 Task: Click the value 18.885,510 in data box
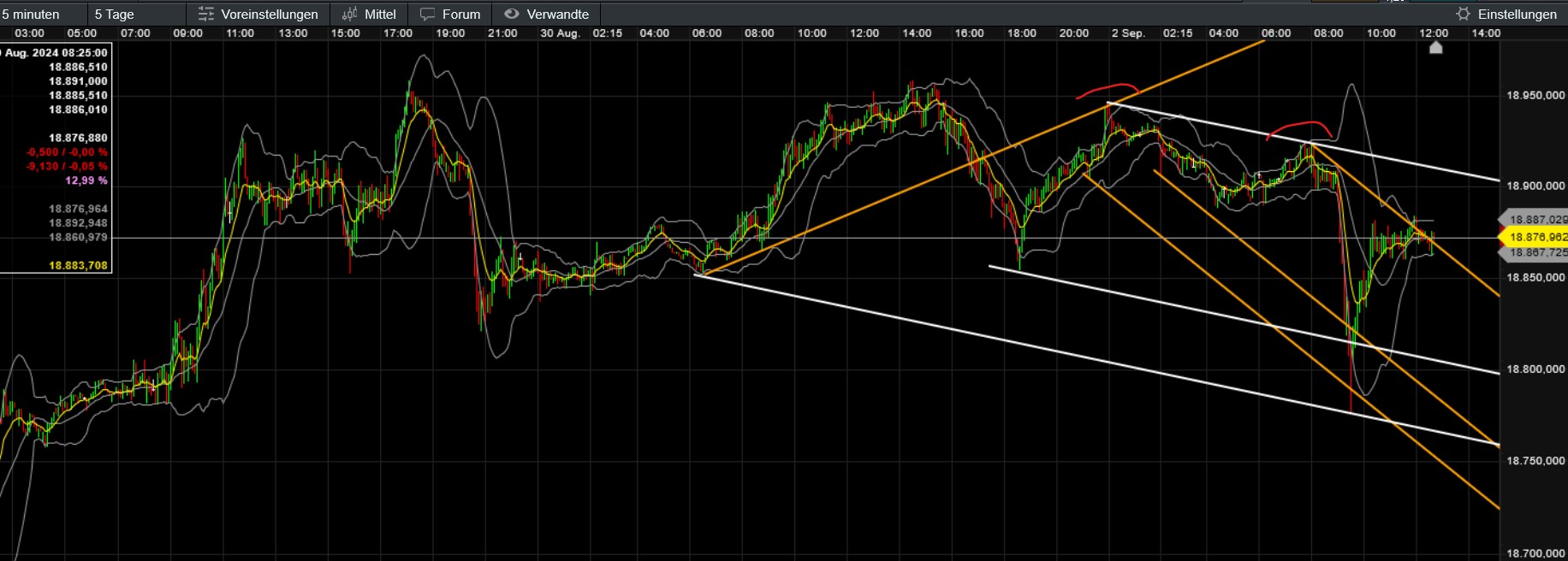tap(78, 95)
